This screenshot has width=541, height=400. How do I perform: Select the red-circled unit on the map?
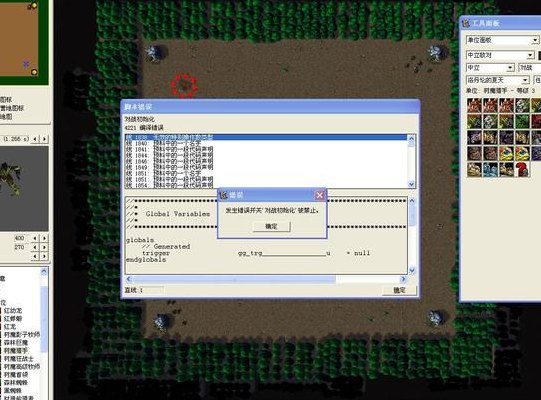click(x=185, y=85)
